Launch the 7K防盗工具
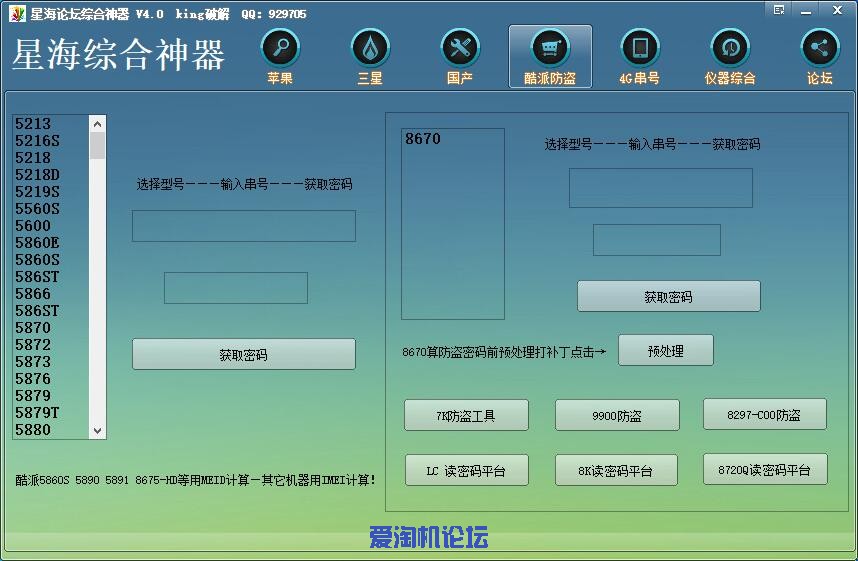This screenshot has height=561, width=858. coord(466,415)
